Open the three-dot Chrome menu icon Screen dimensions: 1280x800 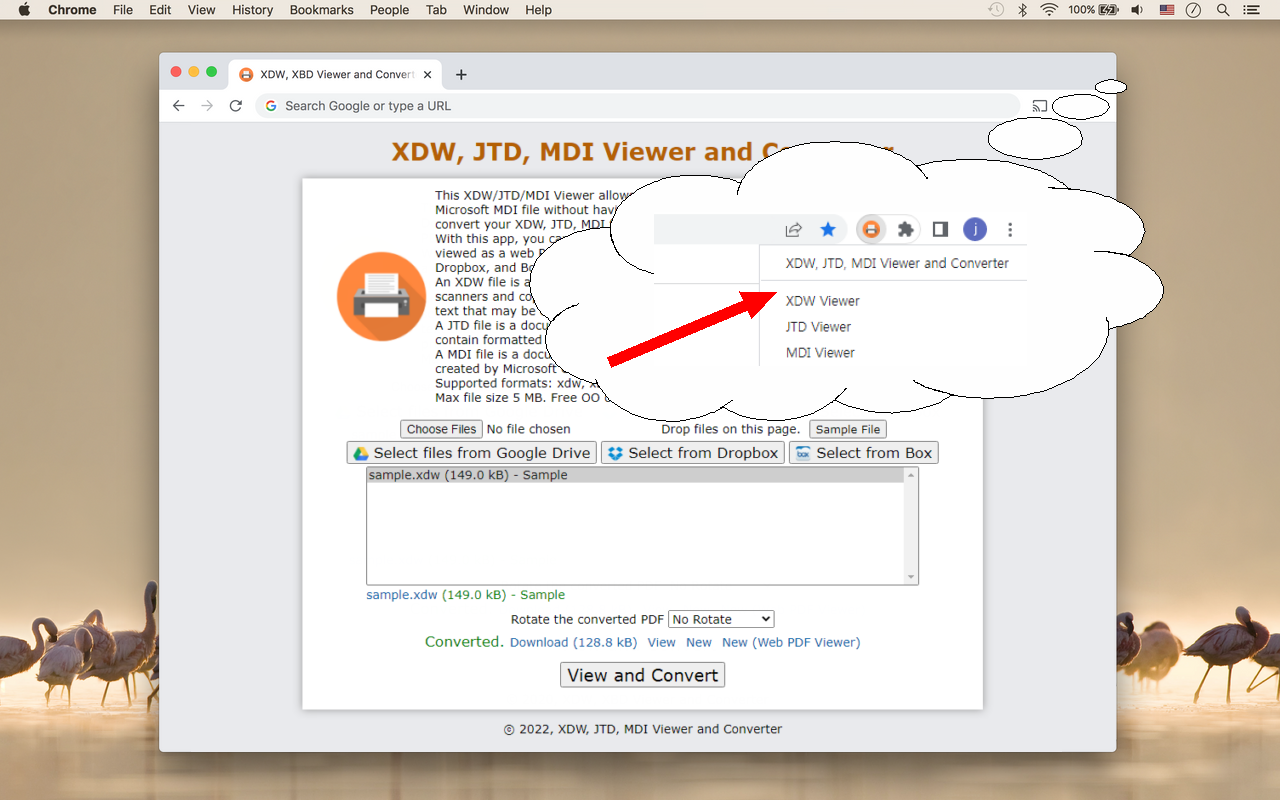coord(1010,229)
